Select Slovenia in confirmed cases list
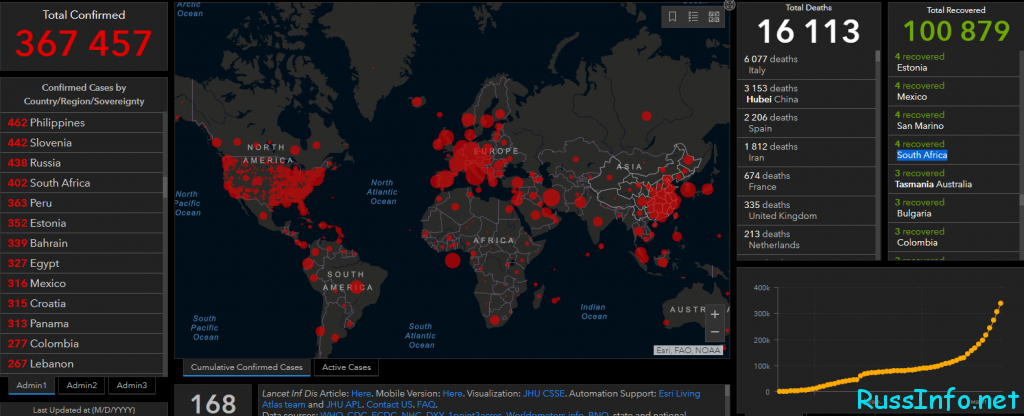Screen dimensions: 1024x416 (81, 143)
